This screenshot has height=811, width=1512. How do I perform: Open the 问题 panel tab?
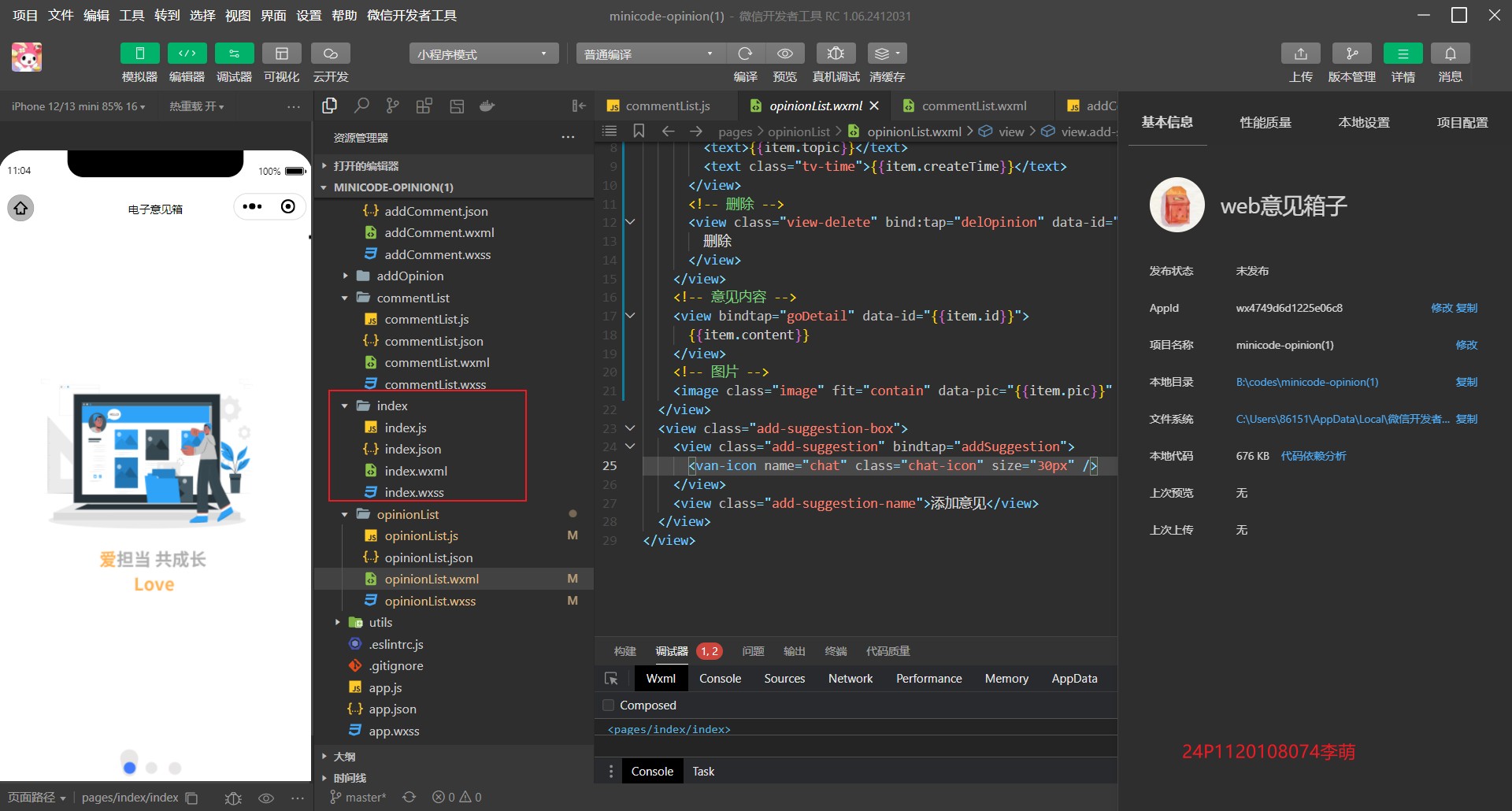(x=753, y=651)
